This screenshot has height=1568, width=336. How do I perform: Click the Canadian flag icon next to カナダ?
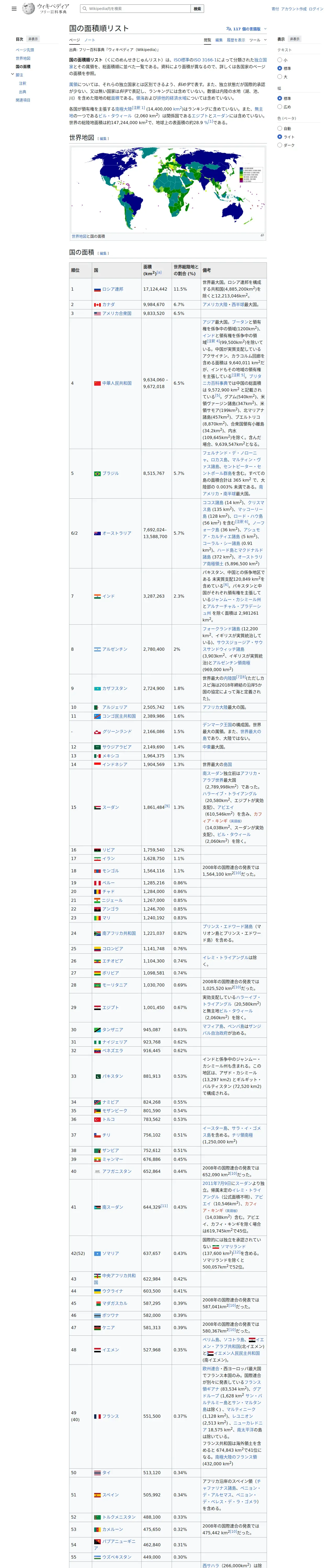(x=97, y=305)
